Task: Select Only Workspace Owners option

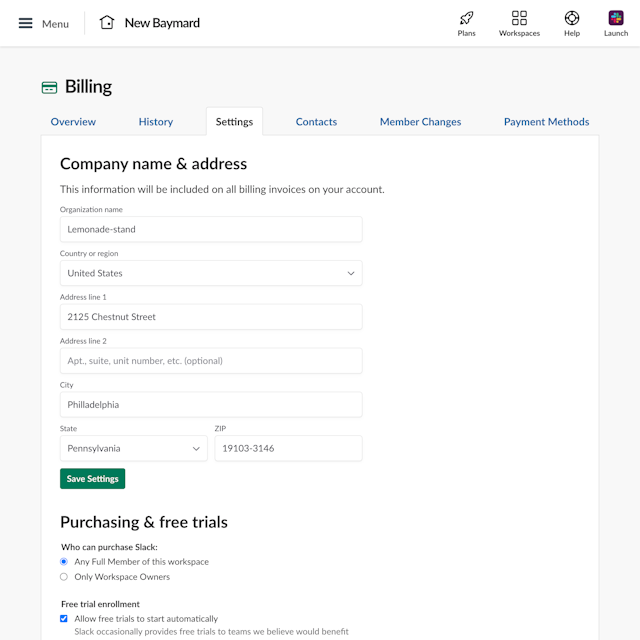Action: point(64,577)
